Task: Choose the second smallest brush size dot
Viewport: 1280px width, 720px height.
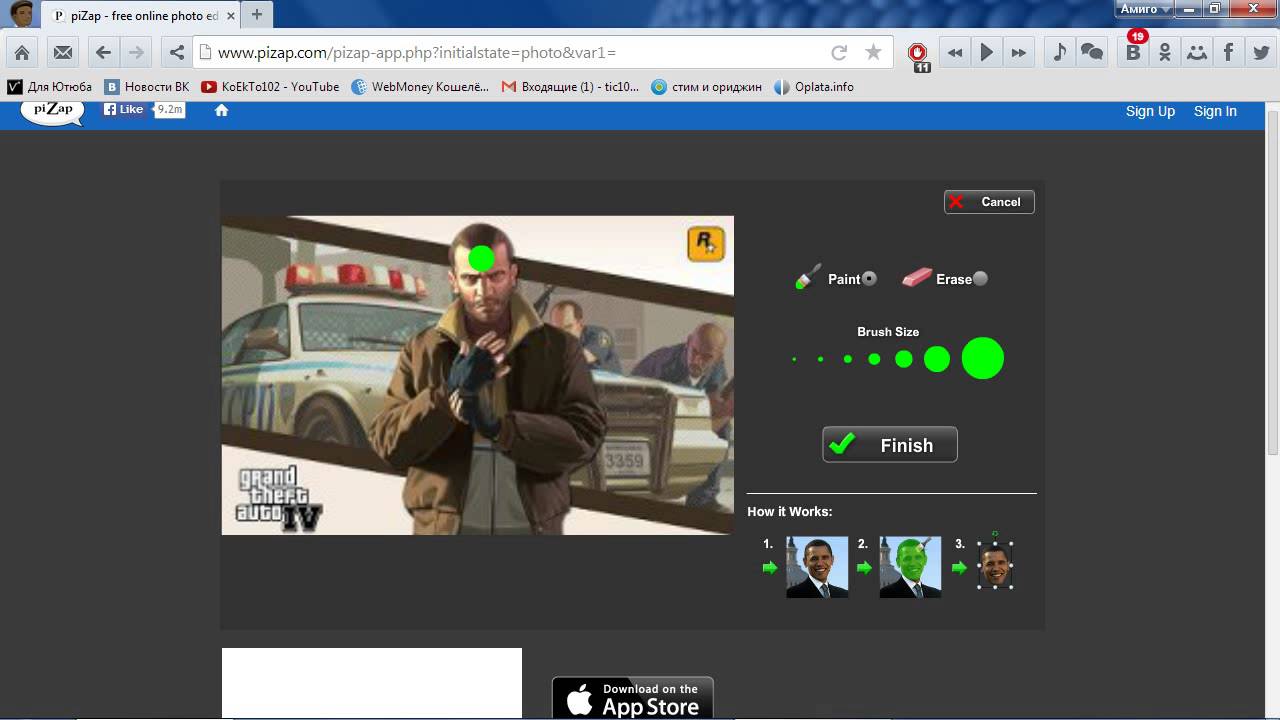Action: click(820, 359)
